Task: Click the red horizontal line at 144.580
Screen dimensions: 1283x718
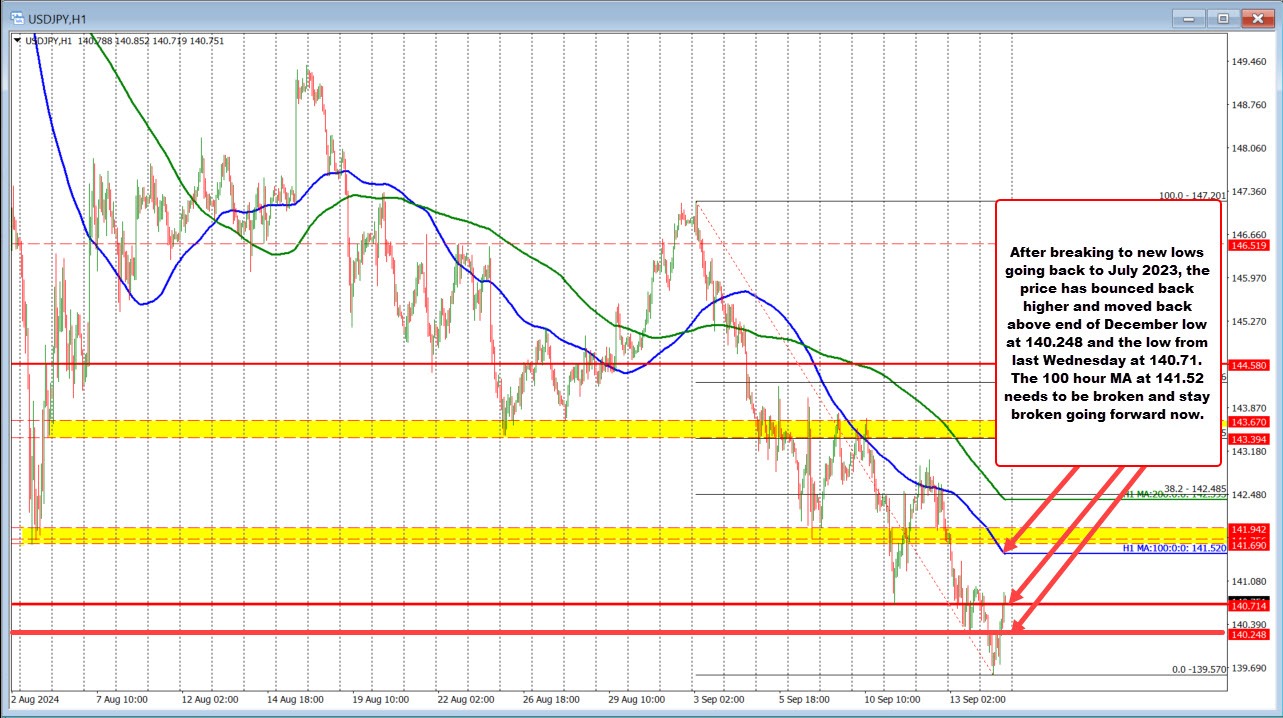Action: [x=400, y=362]
